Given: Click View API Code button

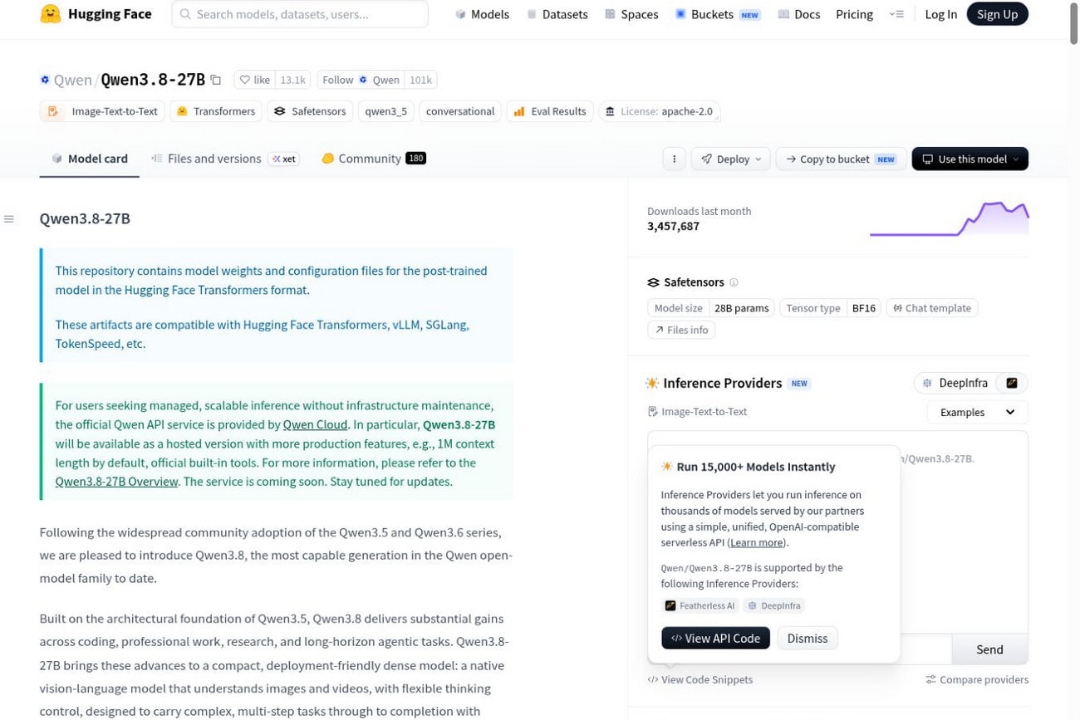Looking at the screenshot, I should 716,639.
